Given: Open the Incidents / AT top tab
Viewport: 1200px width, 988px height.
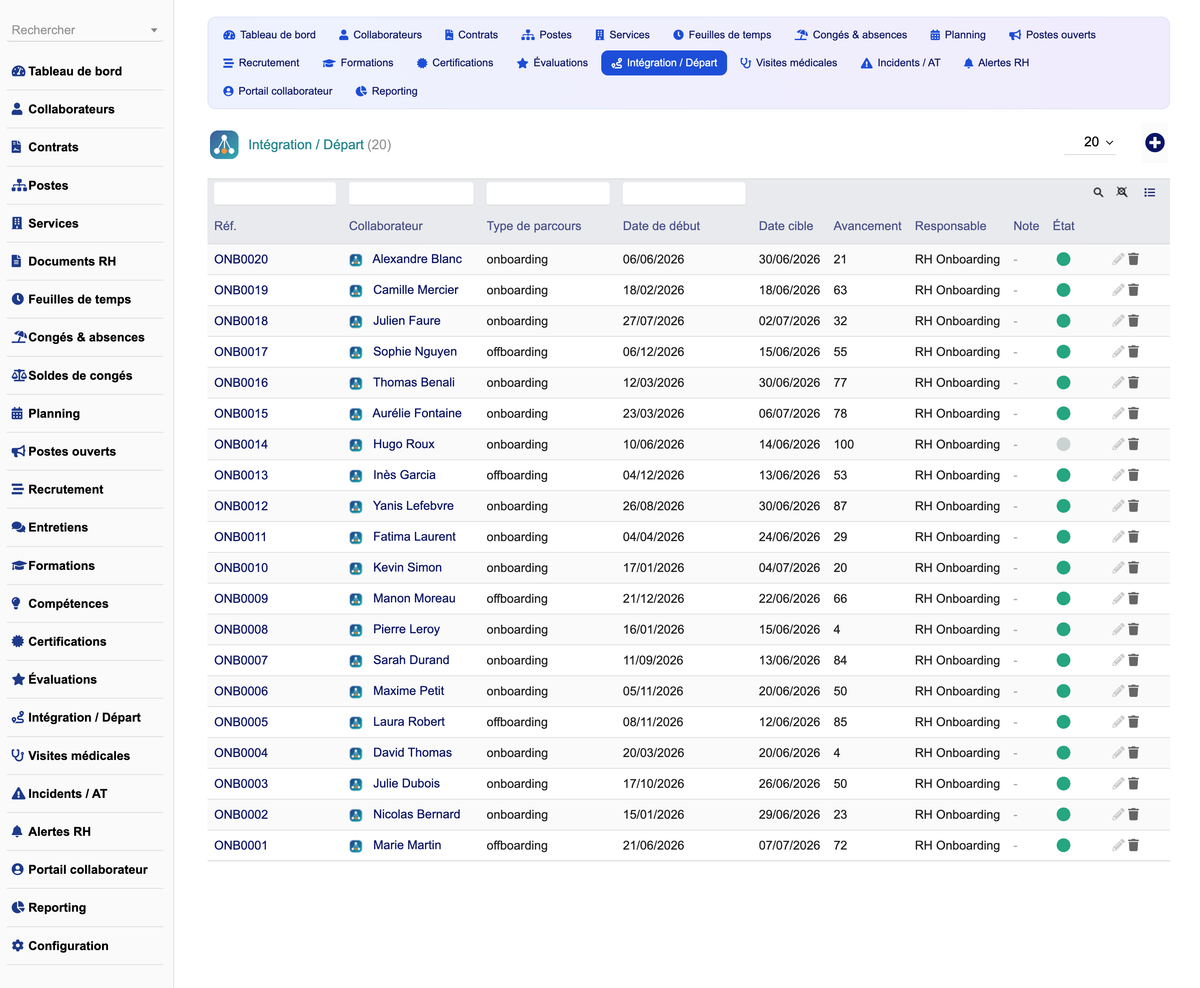Looking at the screenshot, I should click(900, 63).
